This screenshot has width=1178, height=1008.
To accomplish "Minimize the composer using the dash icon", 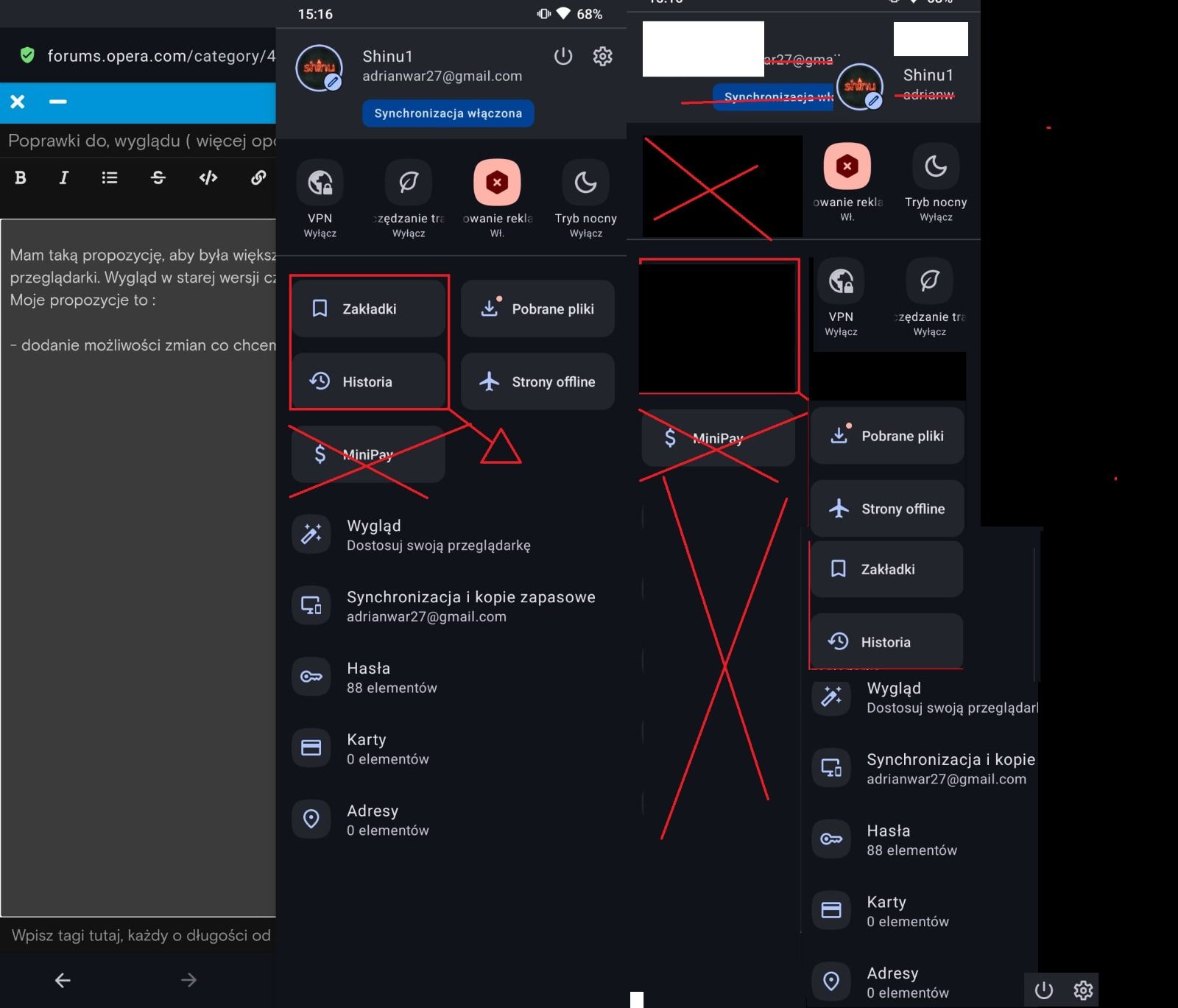I will [58, 102].
